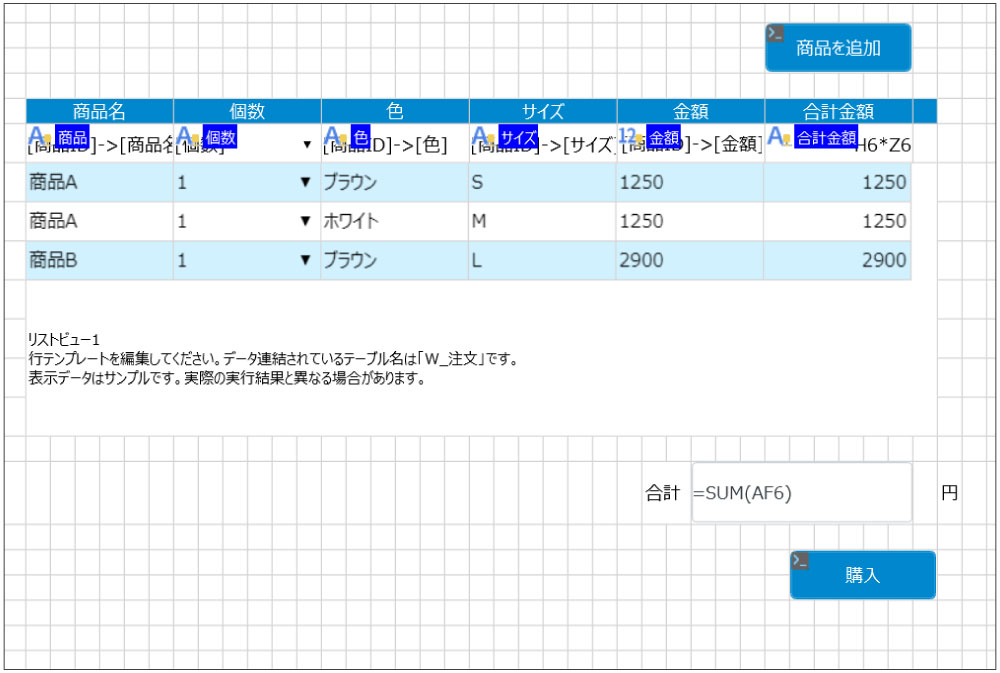1000x673 pixels.
Task: Click the numeric-type icon beside 金額 tag
Action: point(630,136)
